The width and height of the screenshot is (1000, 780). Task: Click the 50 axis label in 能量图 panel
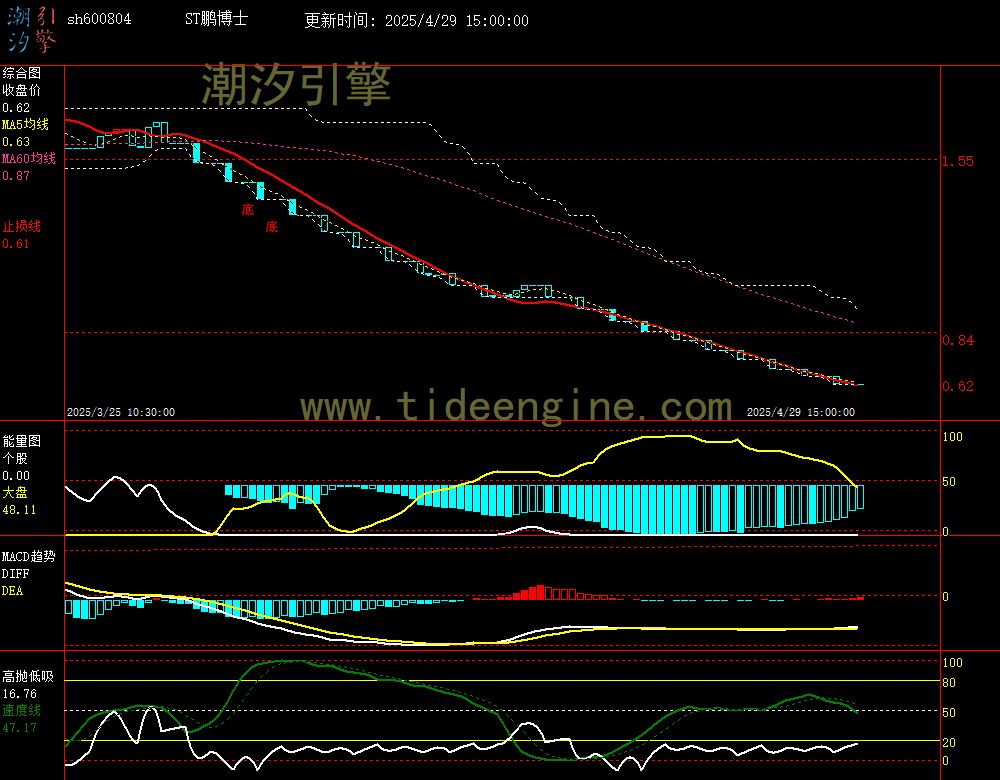(x=949, y=482)
